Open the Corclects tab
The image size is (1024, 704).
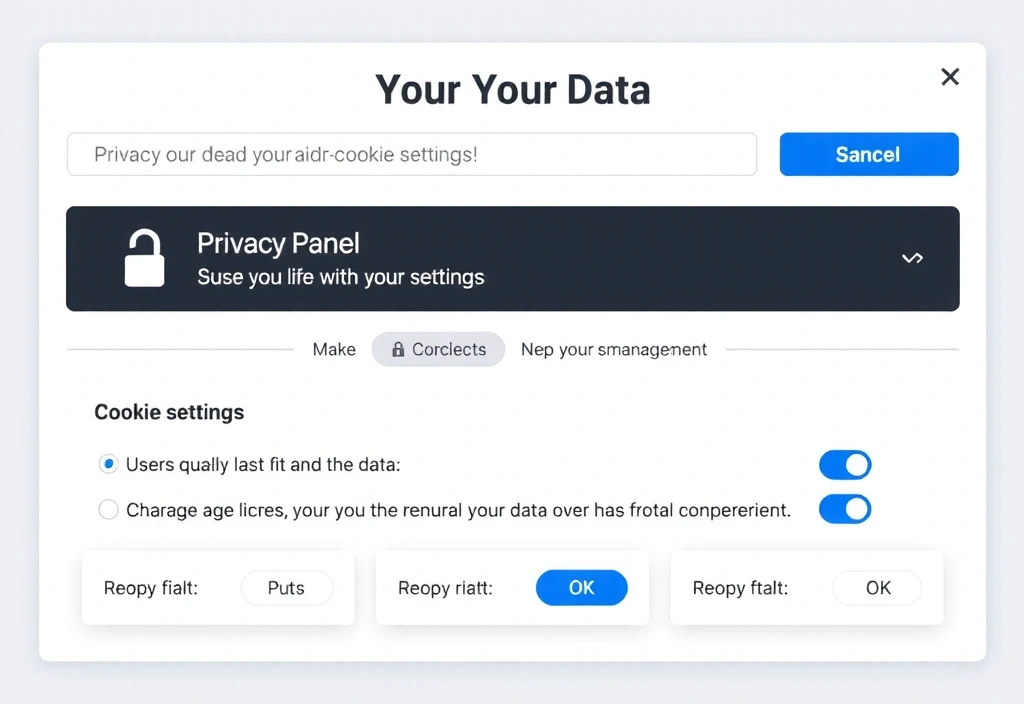point(439,350)
